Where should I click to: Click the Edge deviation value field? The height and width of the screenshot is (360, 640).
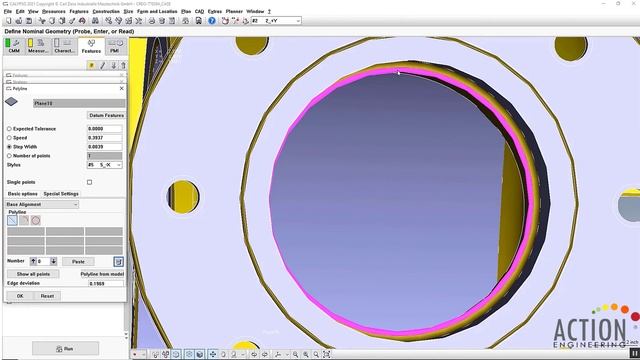tap(106, 283)
